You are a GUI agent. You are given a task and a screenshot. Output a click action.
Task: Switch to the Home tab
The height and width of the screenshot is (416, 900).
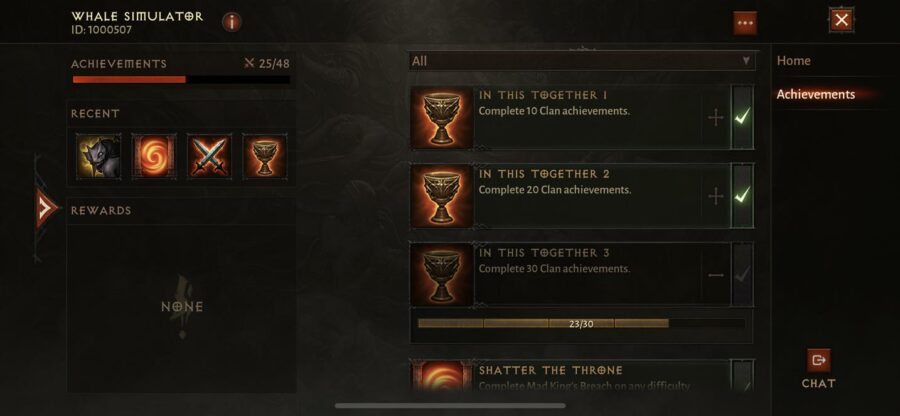click(793, 61)
